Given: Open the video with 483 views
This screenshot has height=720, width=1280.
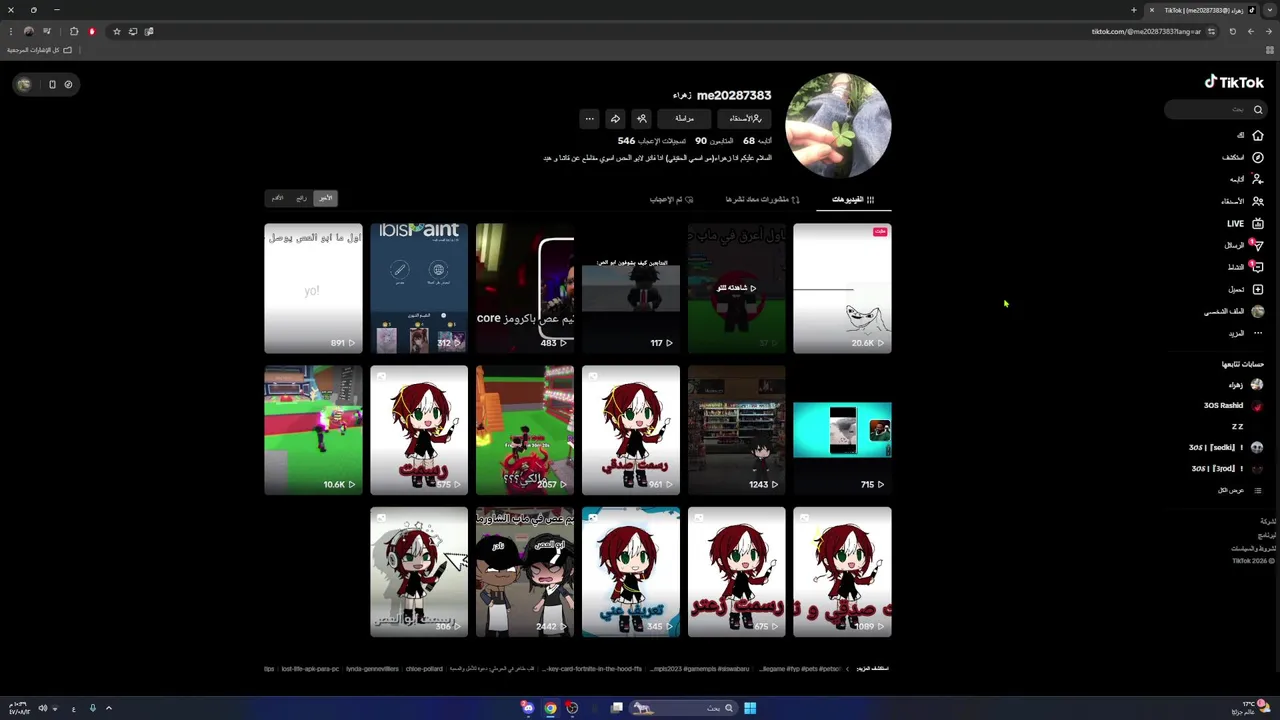Looking at the screenshot, I should 525,288.
